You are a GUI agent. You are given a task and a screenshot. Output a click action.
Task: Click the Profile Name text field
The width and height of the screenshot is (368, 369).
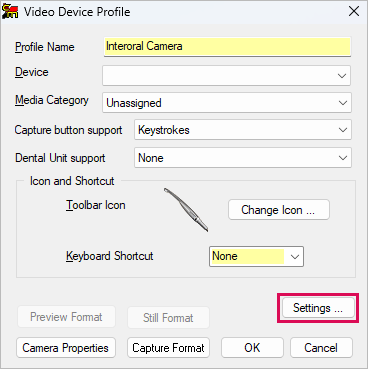[x=227, y=46]
